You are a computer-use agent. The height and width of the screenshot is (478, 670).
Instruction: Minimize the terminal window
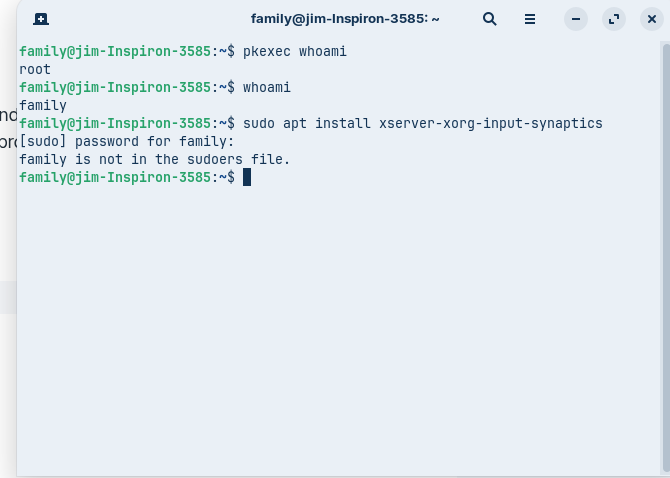[575, 19]
